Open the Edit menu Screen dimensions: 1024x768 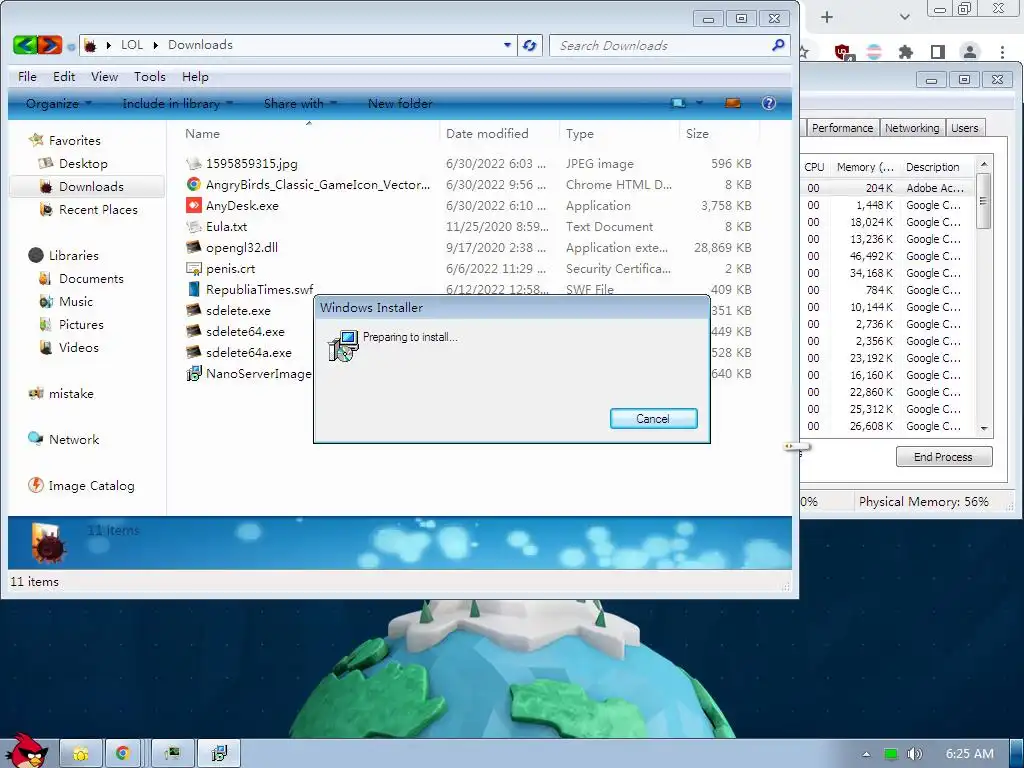pos(64,76)
